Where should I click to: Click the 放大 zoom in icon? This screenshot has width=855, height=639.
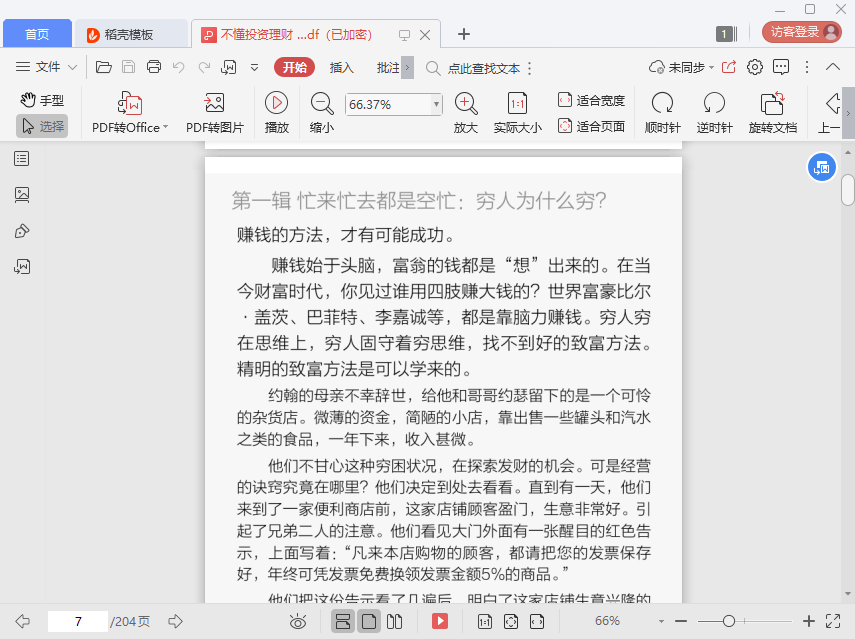tap(465, 103)
